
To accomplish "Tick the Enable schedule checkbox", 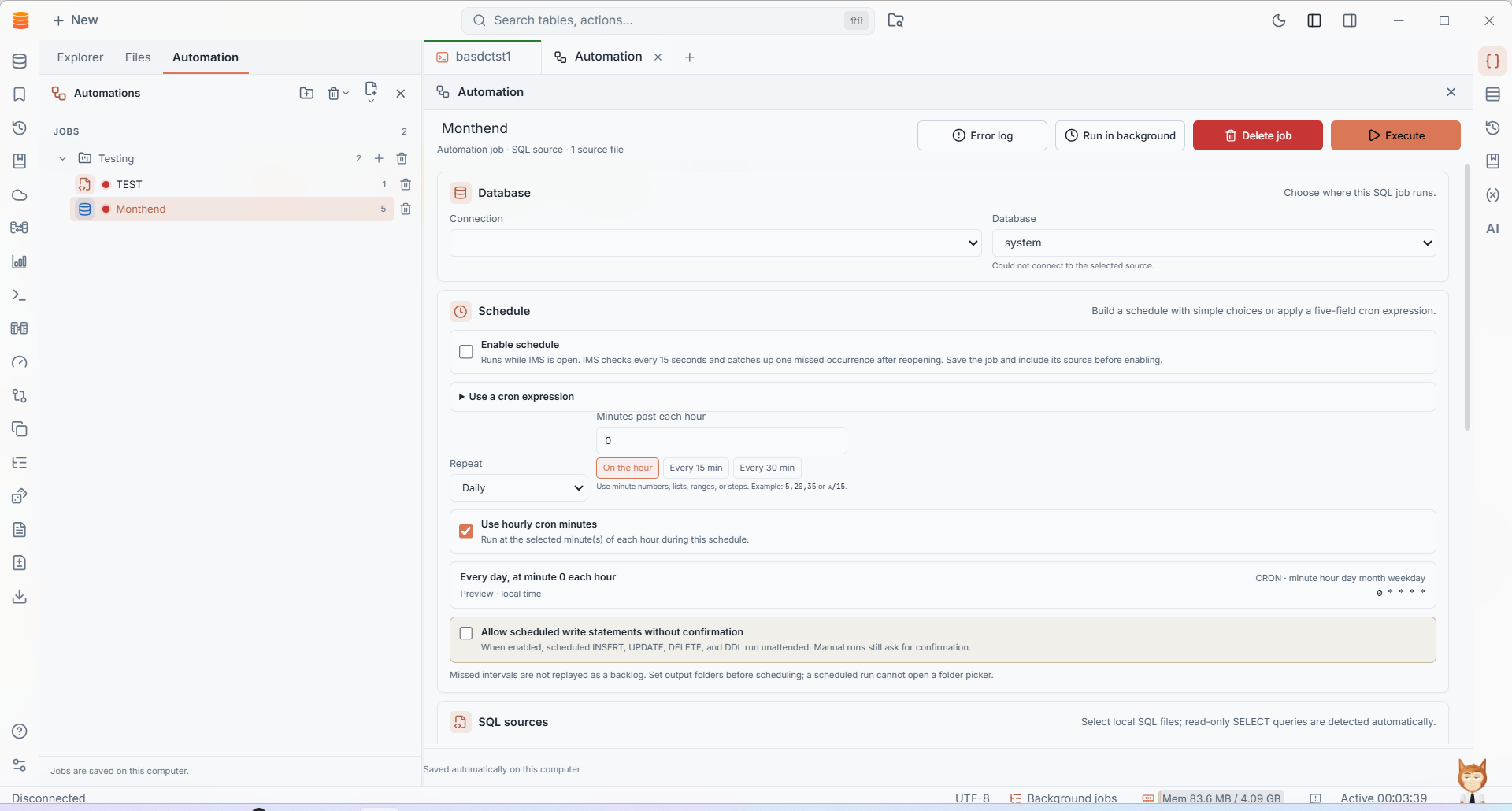I will coord(466,352).
